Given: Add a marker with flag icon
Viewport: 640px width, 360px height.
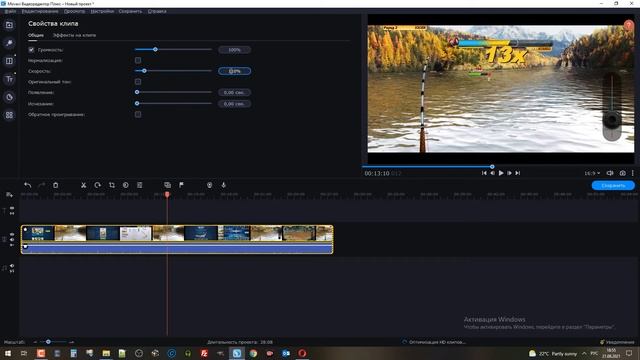Looking at the screenshot, I should coord(182,185).
